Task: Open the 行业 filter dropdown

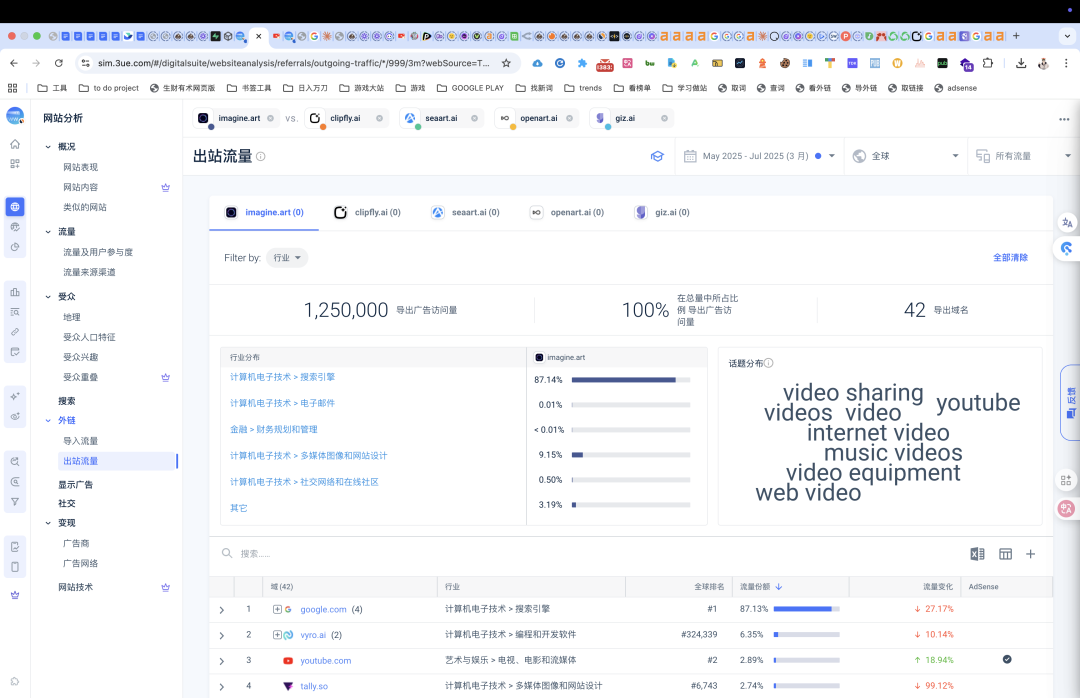Action: coord(287,258)
